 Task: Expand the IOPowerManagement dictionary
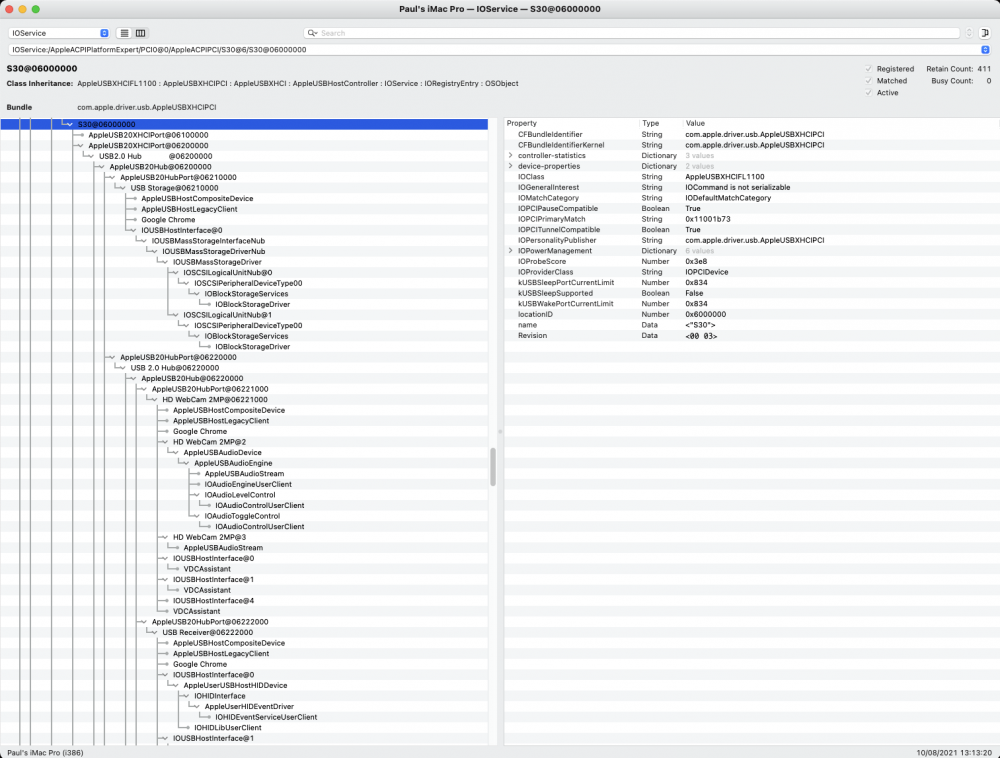point(510,251)
